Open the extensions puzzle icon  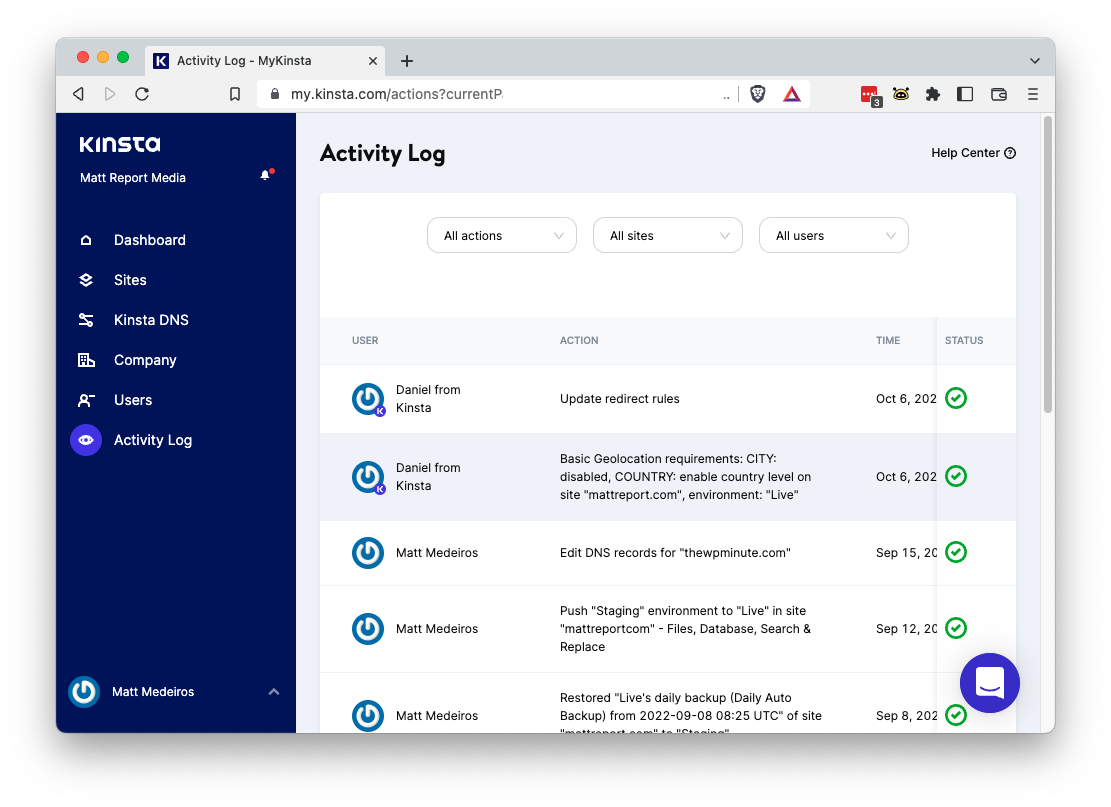point(932,94)
